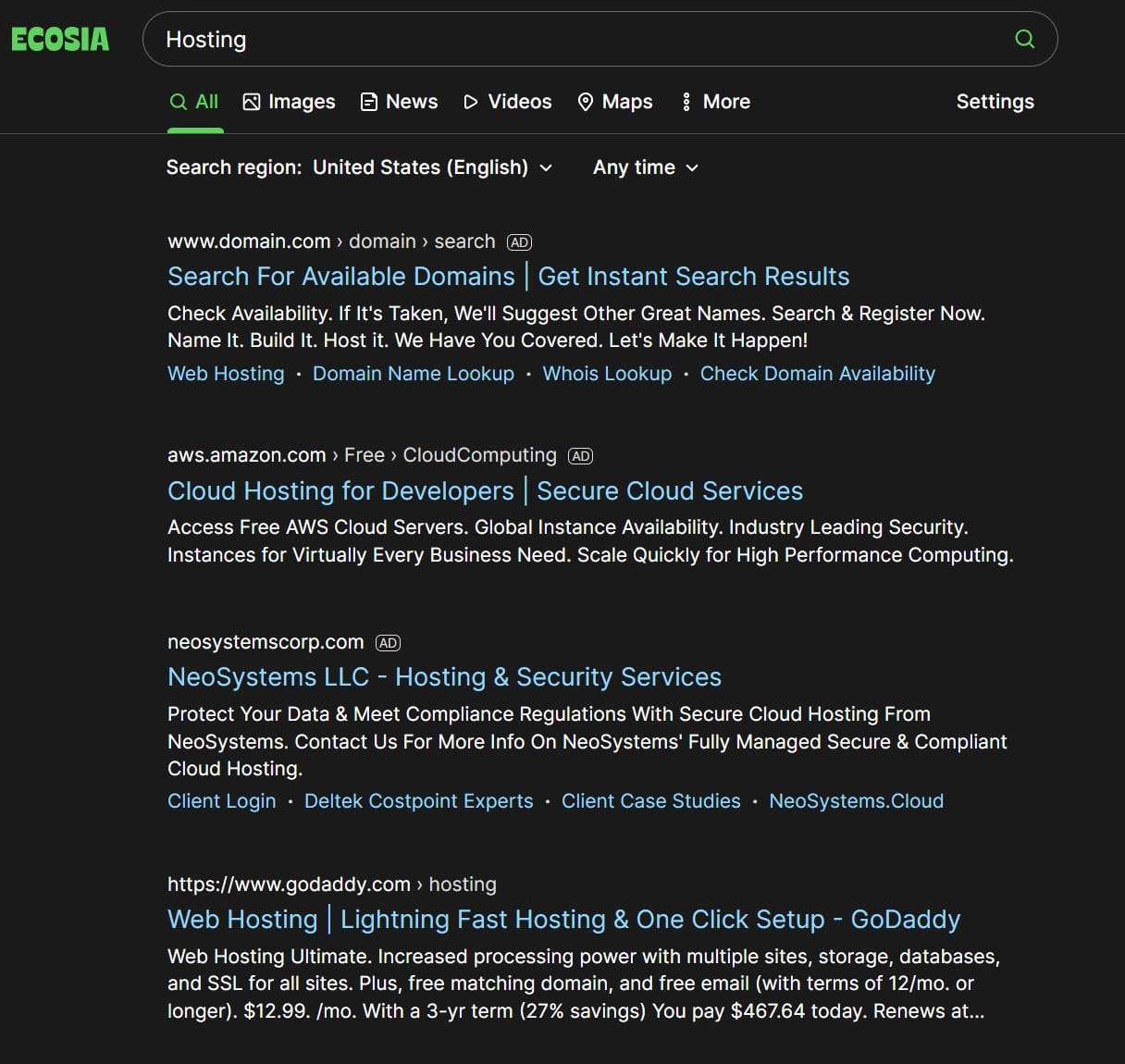This screenshot has height=1064, width=1125.
Task: Click the https://www.godaddy.com hosting URL
Action: (331, 885)
